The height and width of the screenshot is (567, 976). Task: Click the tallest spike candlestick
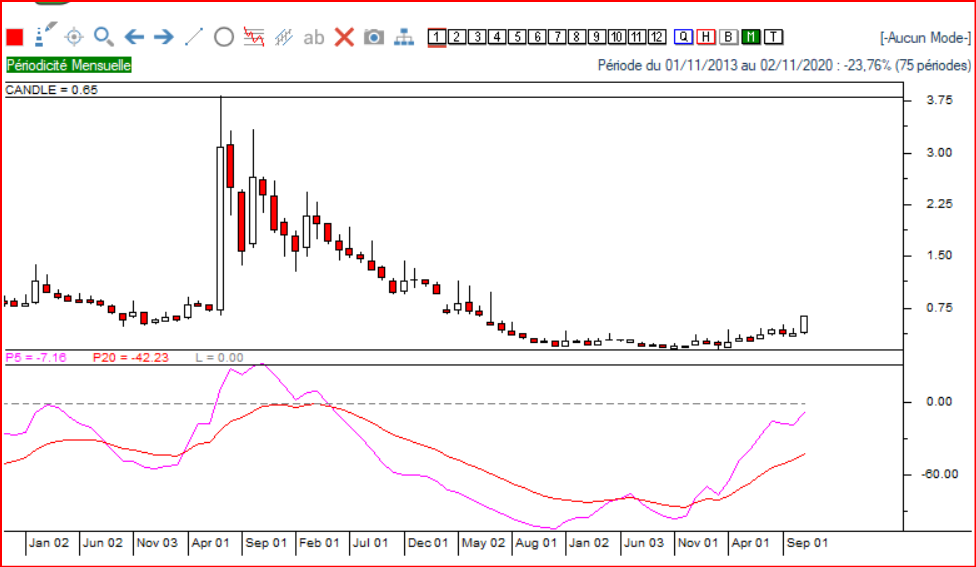pos(220,205)
